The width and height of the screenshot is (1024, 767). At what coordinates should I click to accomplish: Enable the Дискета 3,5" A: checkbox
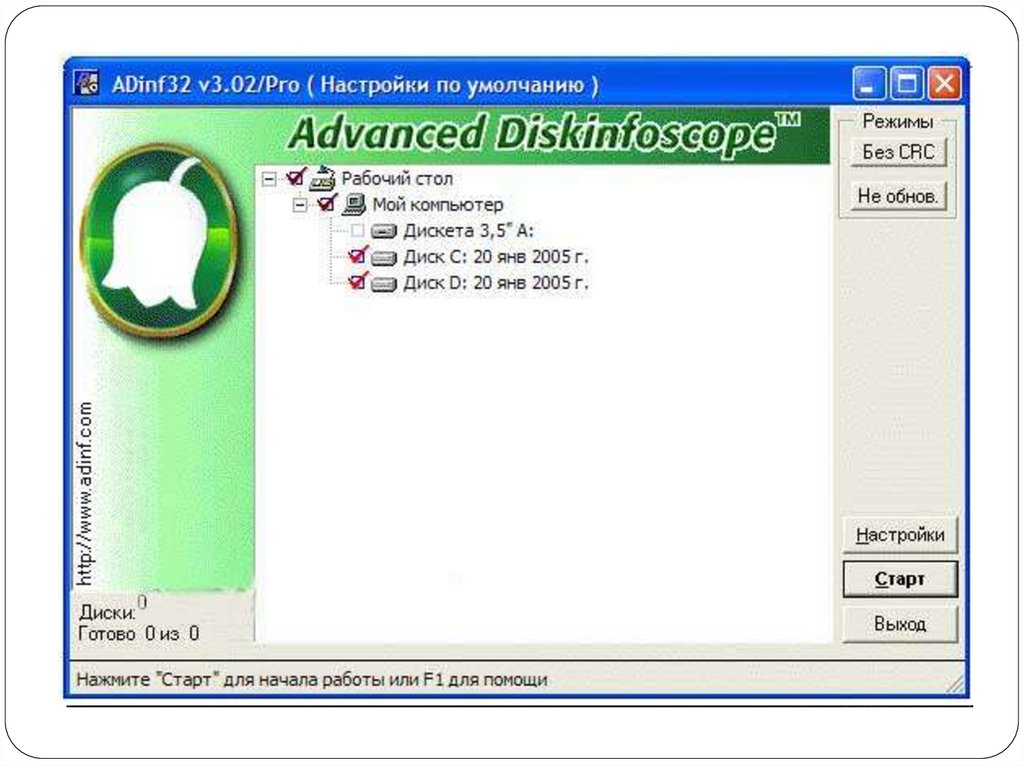(357, 231)
